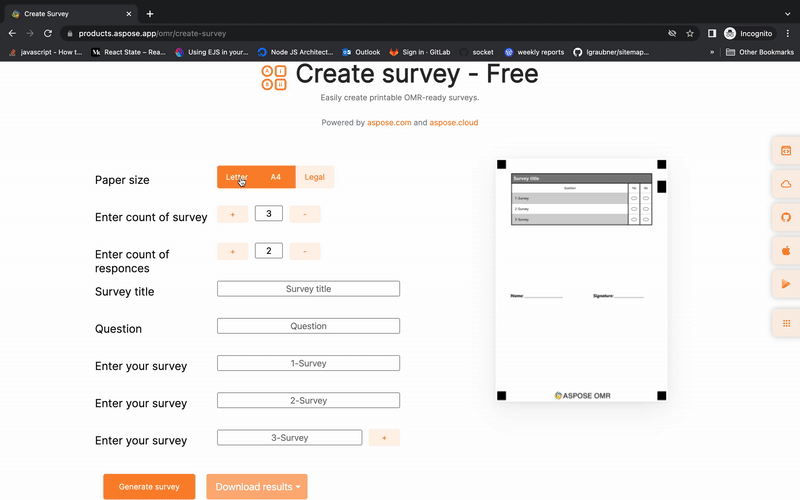Click the Apple icon in right sidebar

[786, 251]
